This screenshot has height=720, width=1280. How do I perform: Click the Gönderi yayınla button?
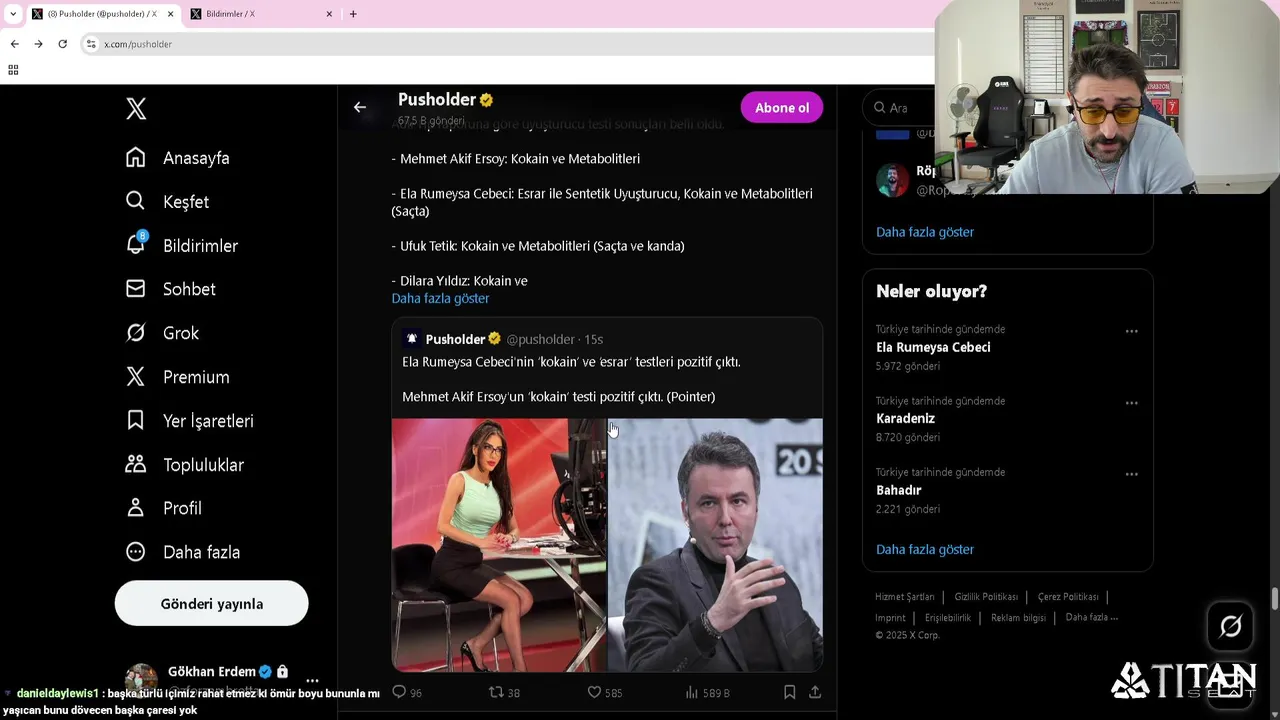pyautogui.click(x=211, y=603)
